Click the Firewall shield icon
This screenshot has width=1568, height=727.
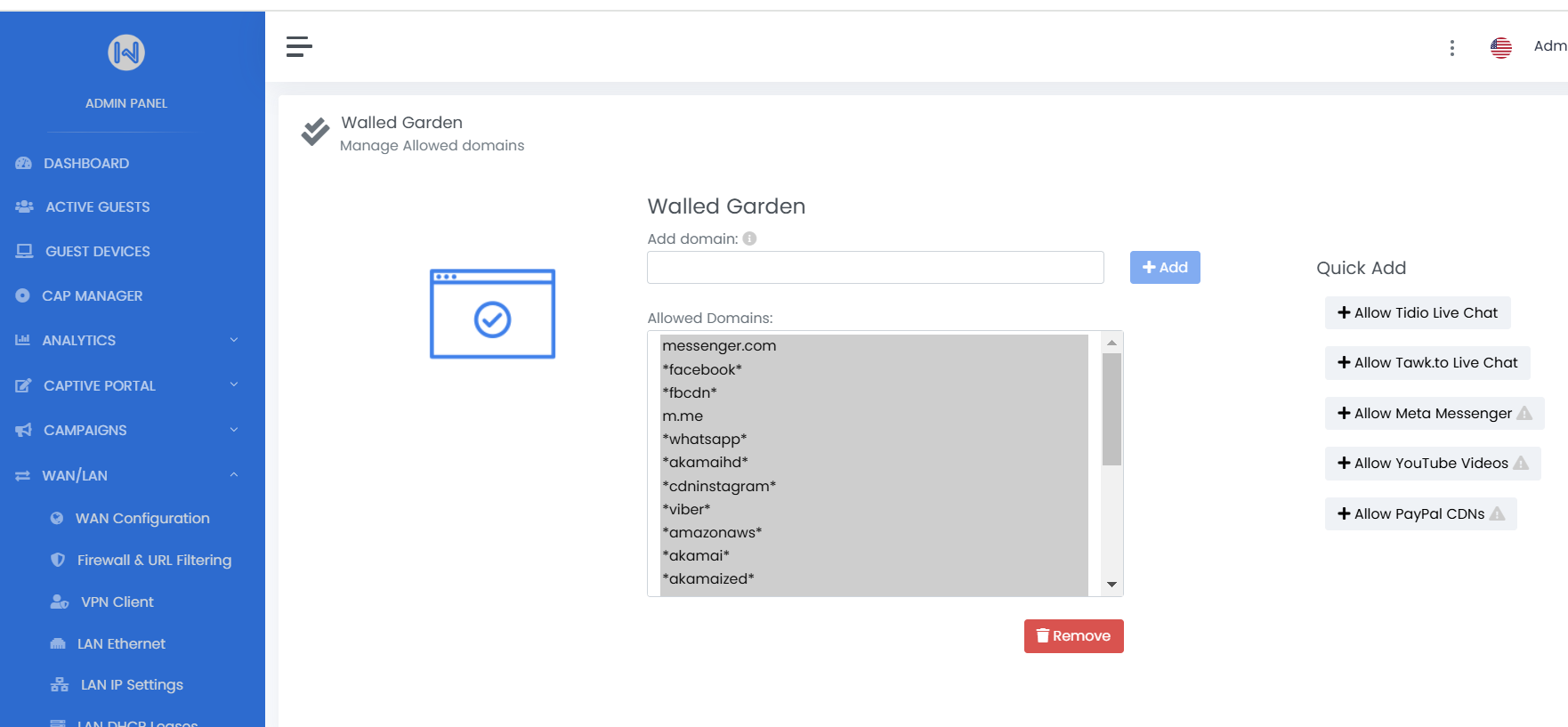tap(58, 560)
